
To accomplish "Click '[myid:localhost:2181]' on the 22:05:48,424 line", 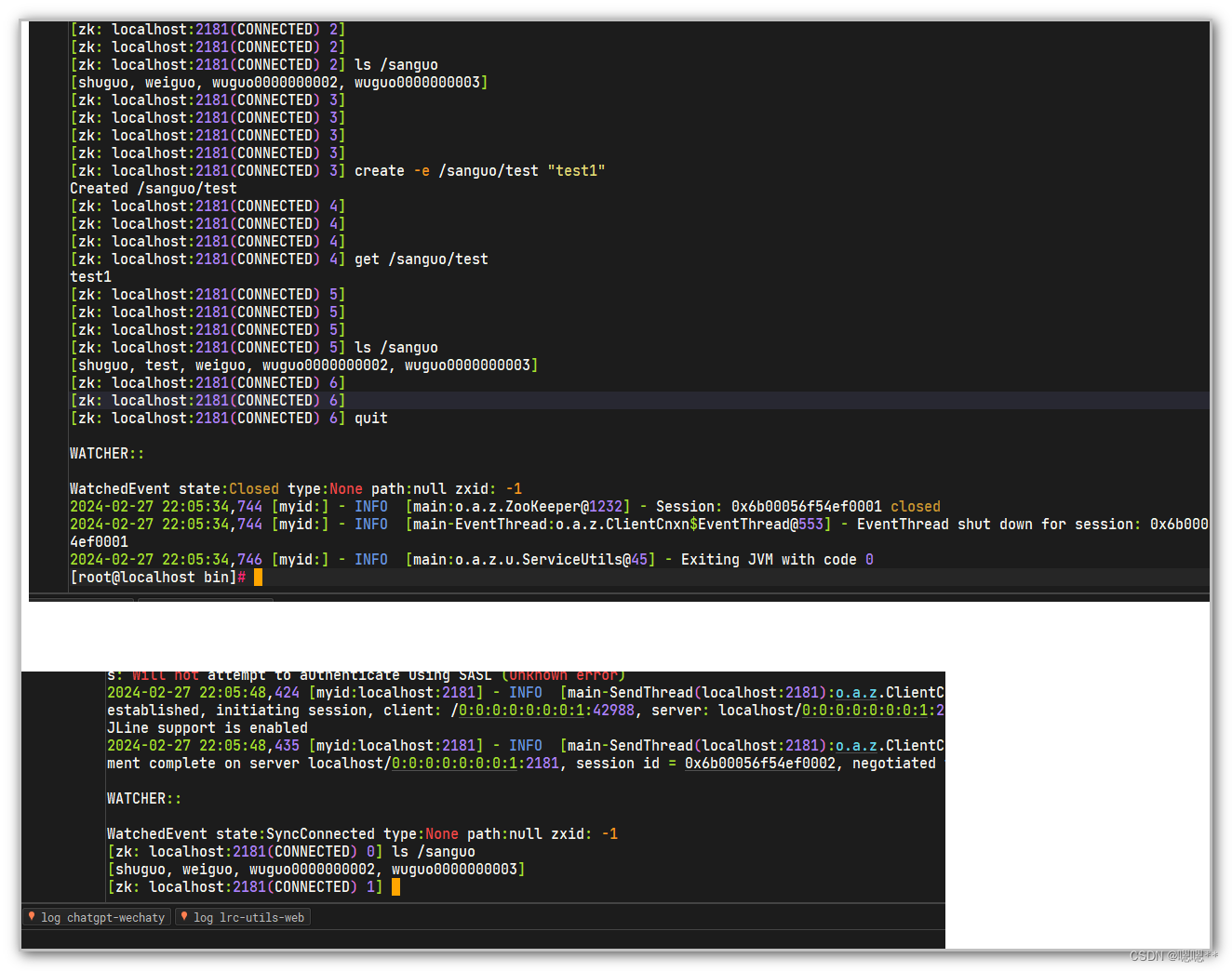I will [x=395, y=693].
